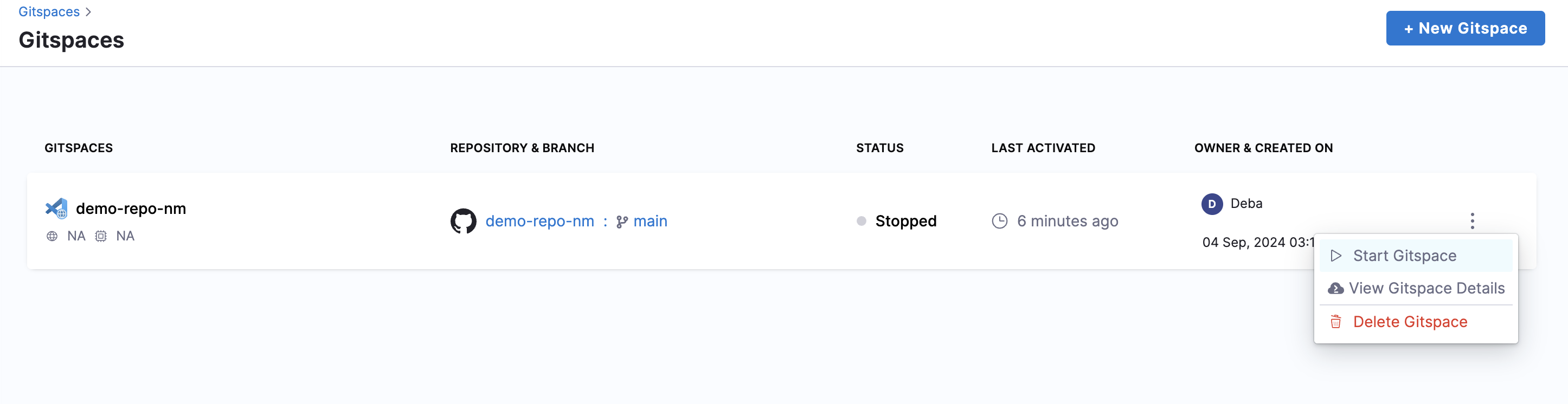Click the grey Stopped status dot
Viewport: 1568px width, 404px height.
tap(862, 221)
